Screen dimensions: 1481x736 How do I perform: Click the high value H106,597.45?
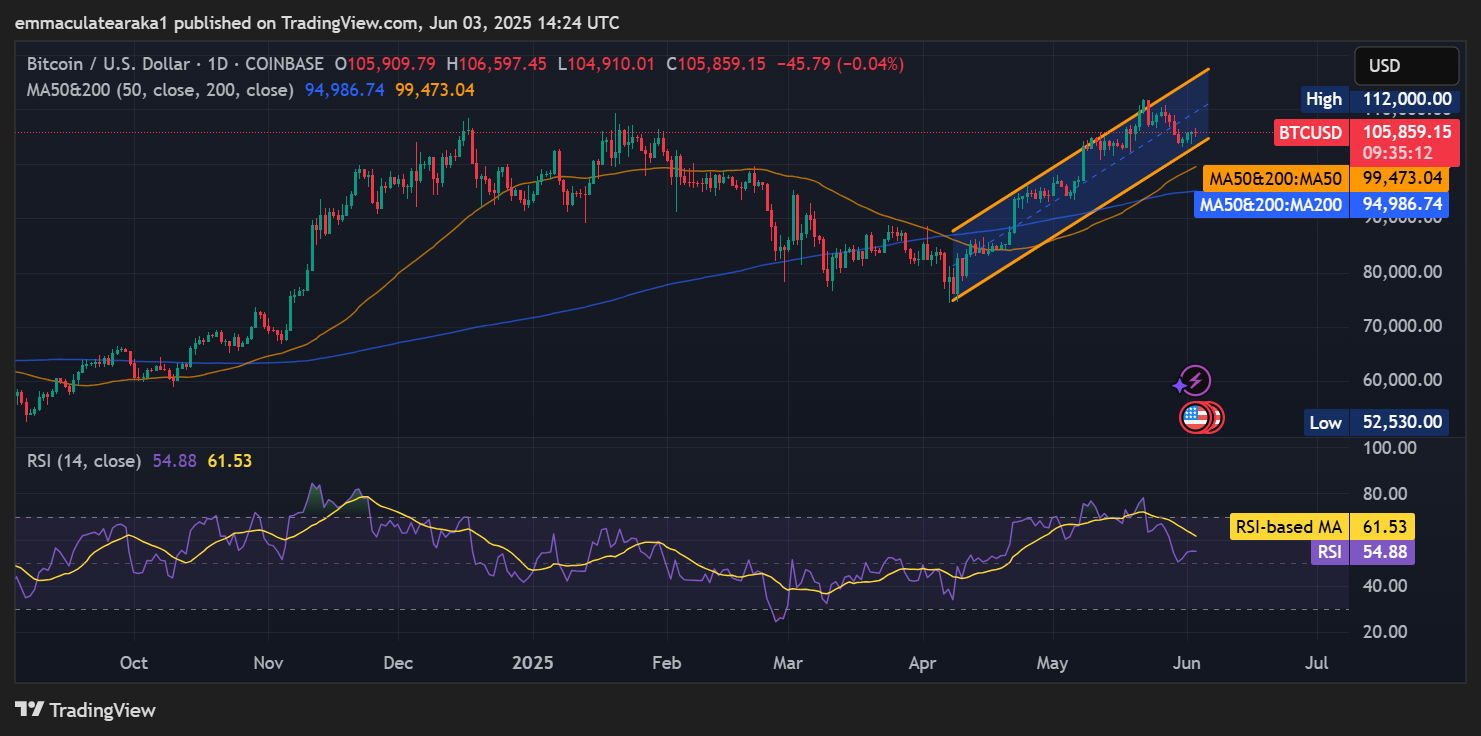click(496, 63)
